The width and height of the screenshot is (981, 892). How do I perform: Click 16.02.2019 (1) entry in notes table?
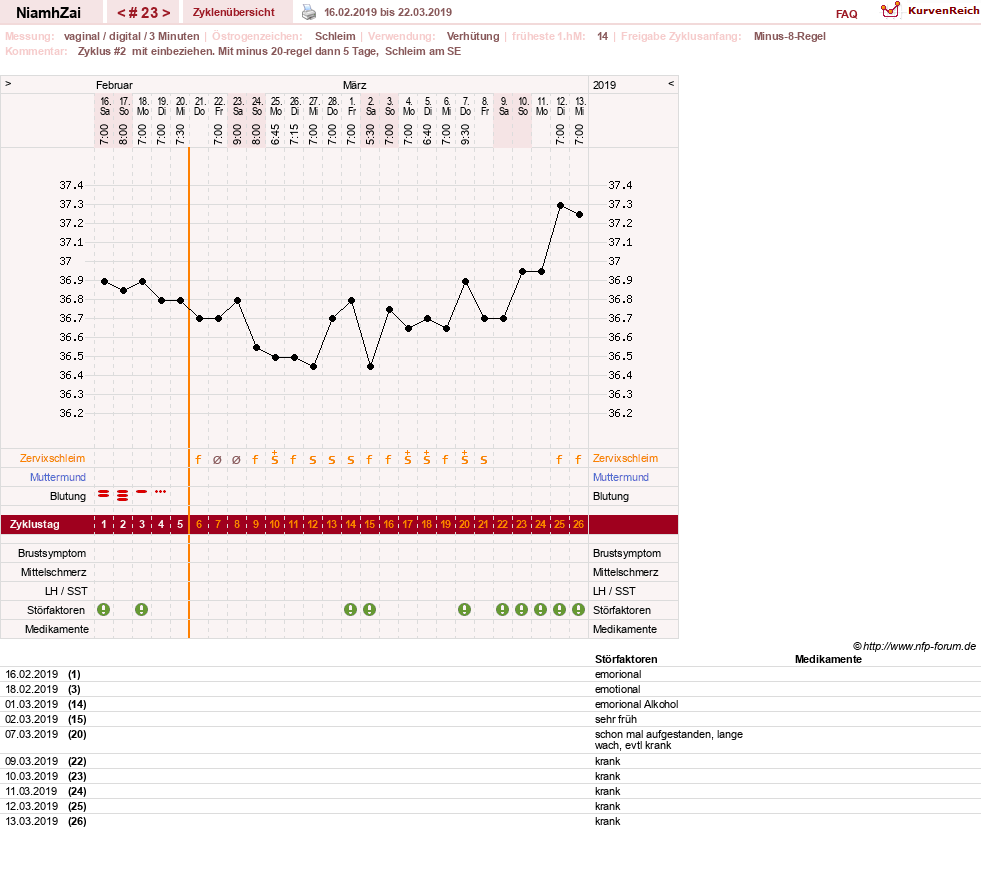[x=43, y=674]
